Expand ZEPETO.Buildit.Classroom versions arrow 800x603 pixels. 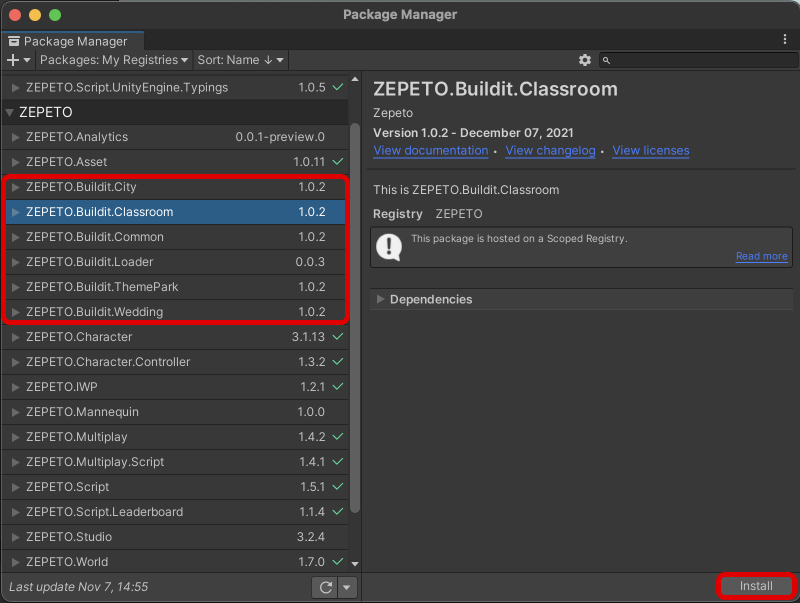coord(15,212)
